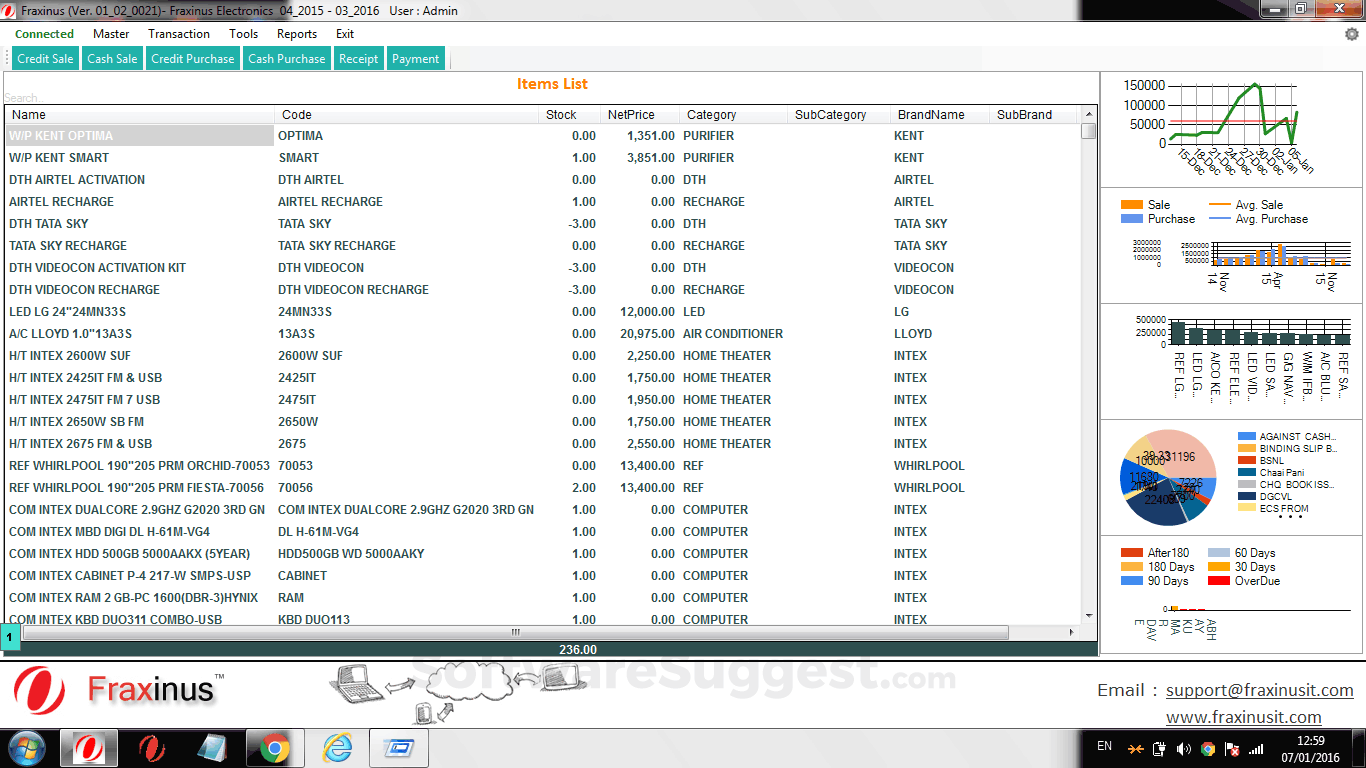This screenshot has width=1366, height=768.
Task: Click the support@fraxinusit.com email link
Action: (x=1259, y=690)
